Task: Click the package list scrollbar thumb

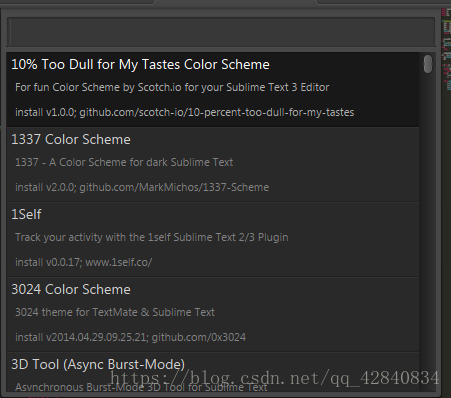Action: (428, 64)
